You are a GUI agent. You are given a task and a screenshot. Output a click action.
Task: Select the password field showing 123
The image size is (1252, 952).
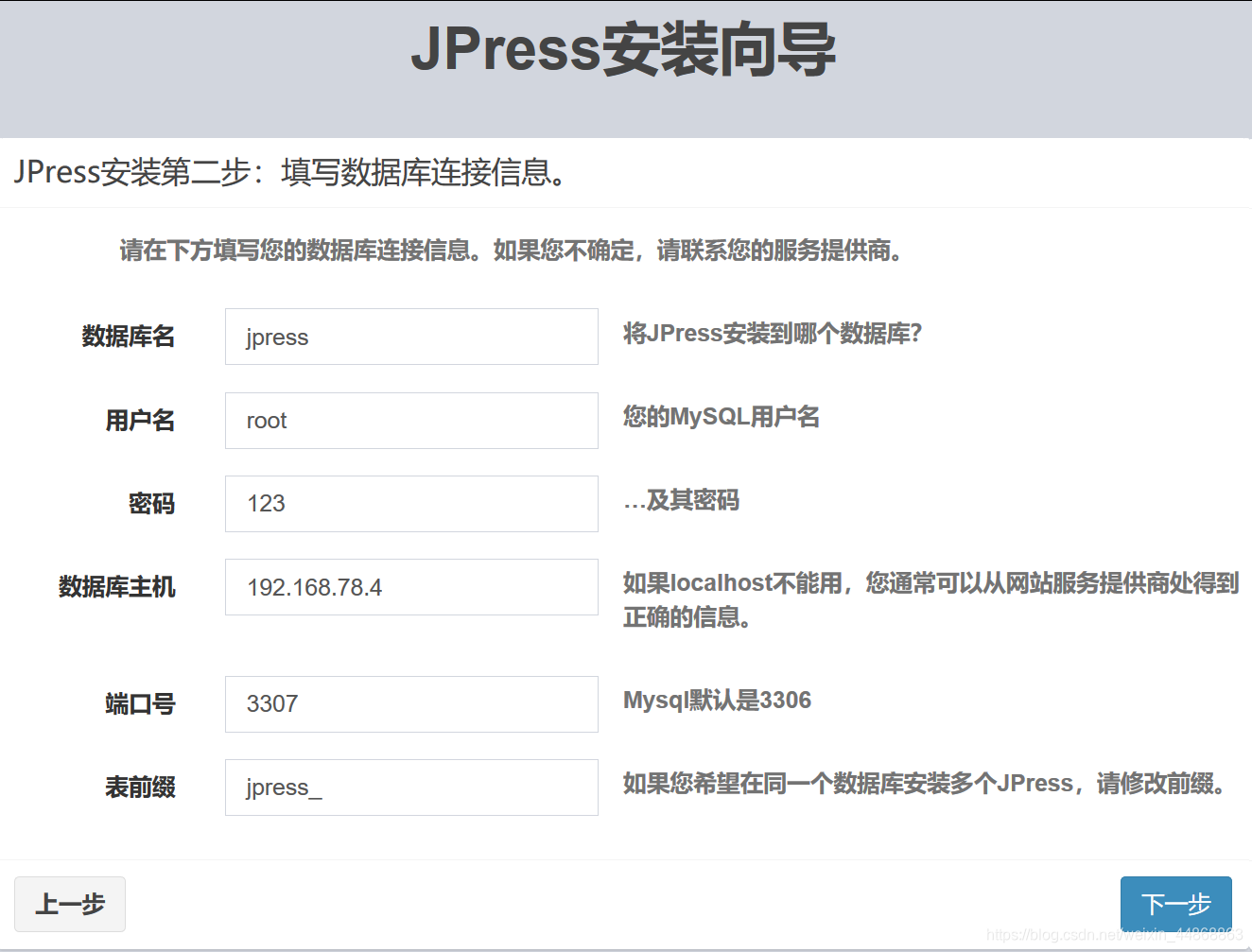[411, 504]
